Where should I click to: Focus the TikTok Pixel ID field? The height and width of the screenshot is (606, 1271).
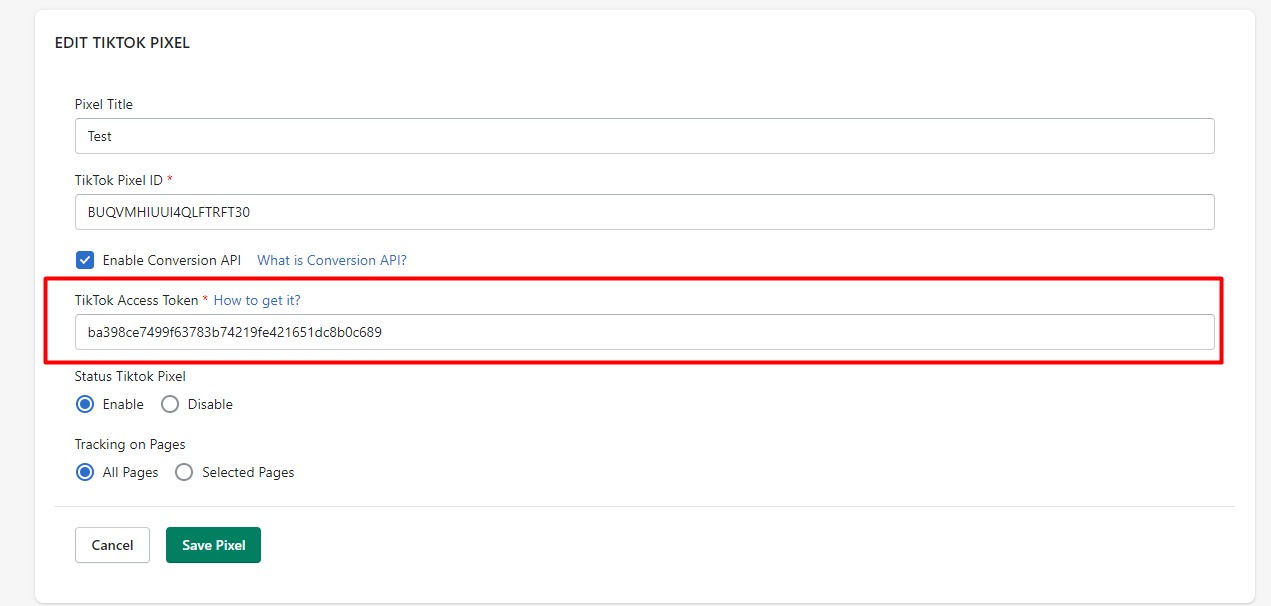point(645,212)
